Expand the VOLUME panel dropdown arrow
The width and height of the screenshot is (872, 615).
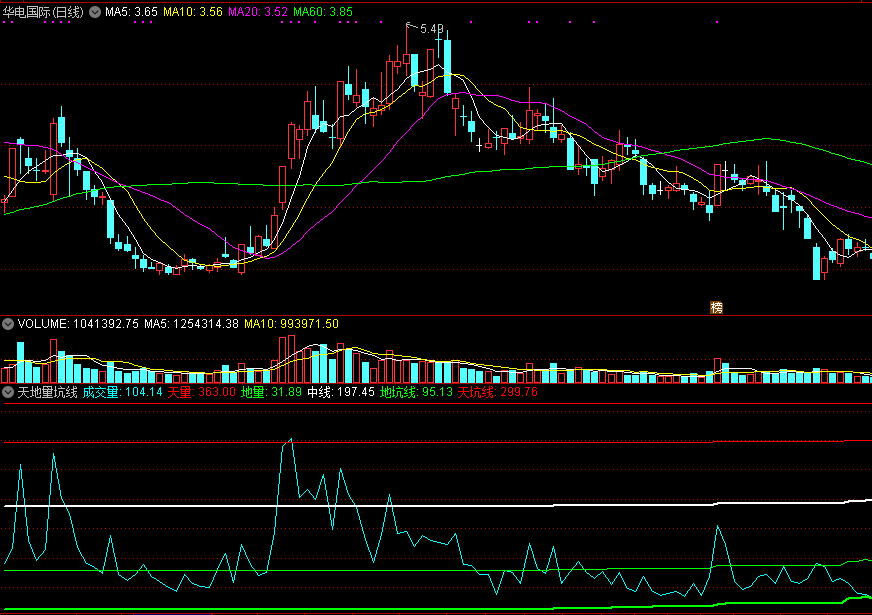point(8,324)
